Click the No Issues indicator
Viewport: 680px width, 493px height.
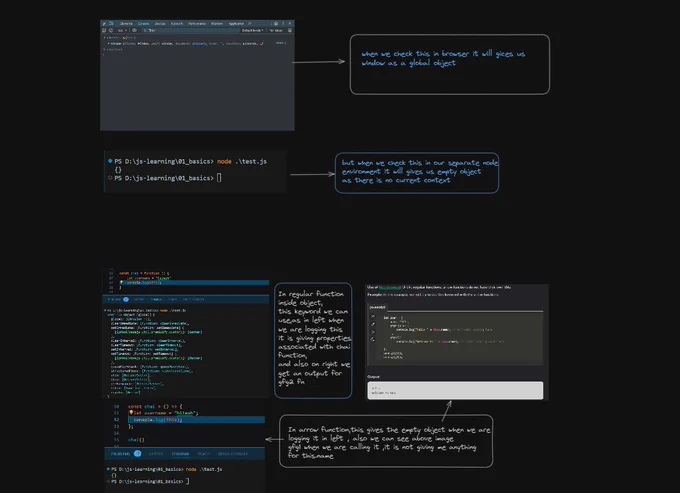(x=276, y=30)
